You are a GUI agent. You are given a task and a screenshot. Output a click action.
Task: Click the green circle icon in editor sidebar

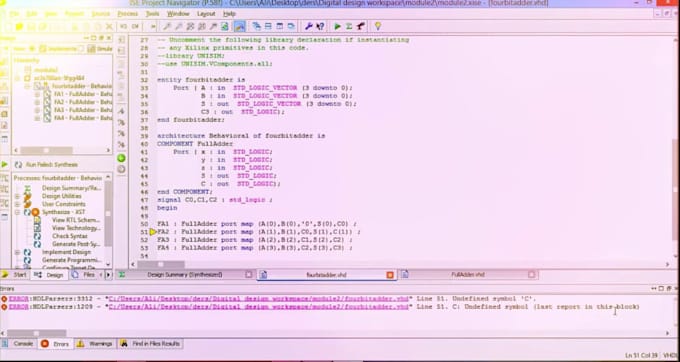tap(121, 158)
